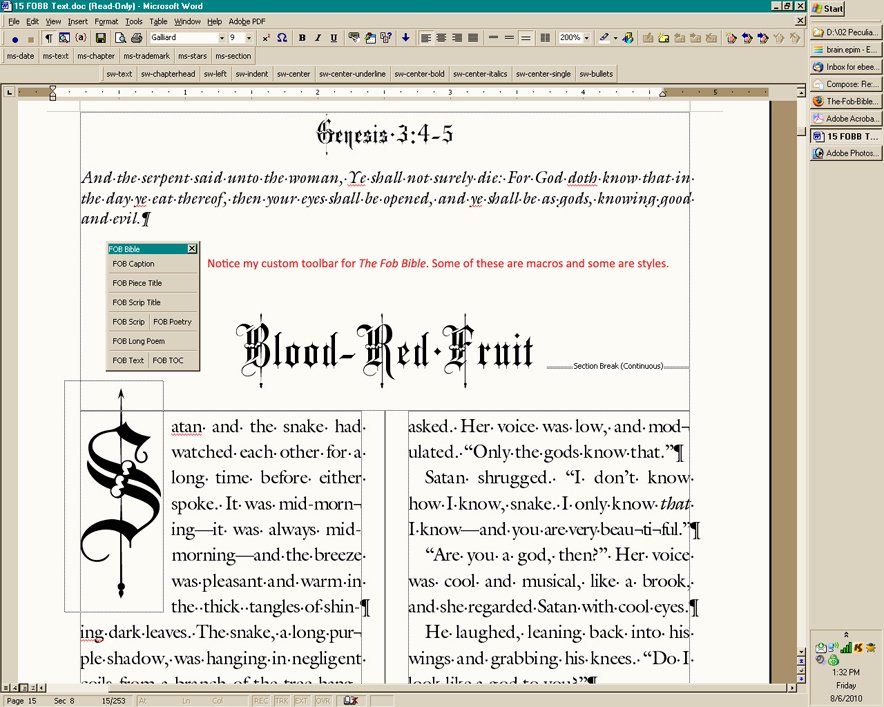Viewport: 884px width, 707px height.
Task: Click the document magnifier icon beside the paragraph mark
Action: [64, 38]
